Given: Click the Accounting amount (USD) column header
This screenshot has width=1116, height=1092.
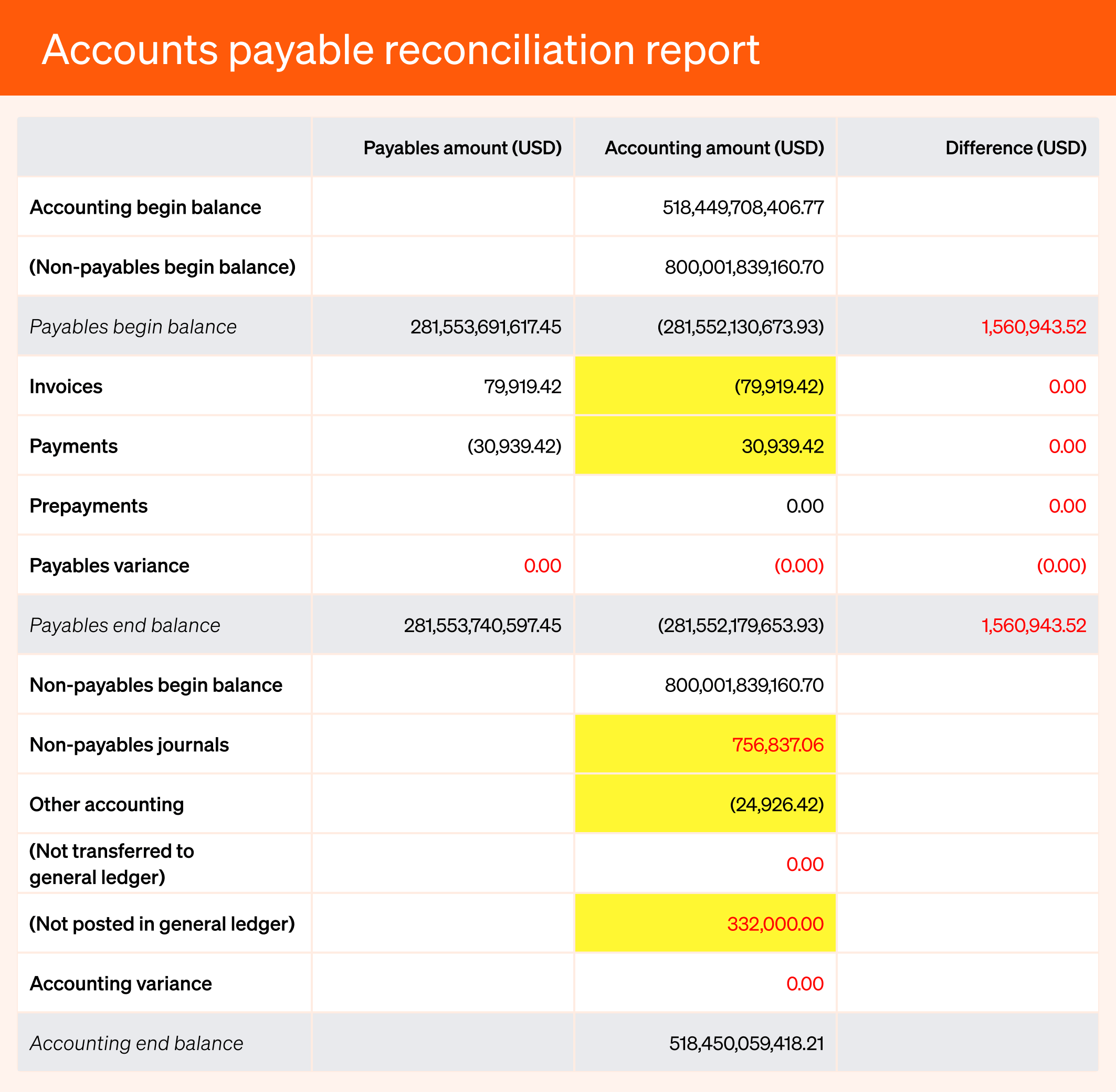Looking at the screenshot, I should [713, 148].
